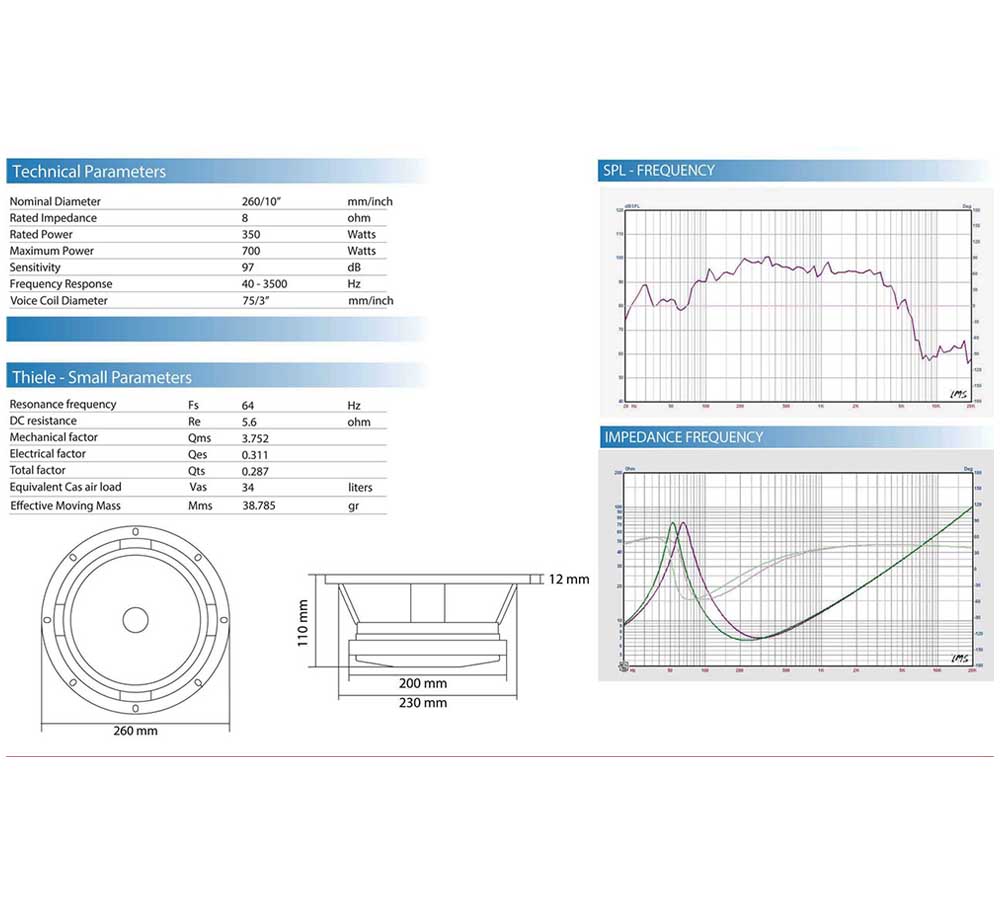Click the SPL frequency response graph
The height and width of the screenshot is (900, 1000).
pyautogui.click(x=796, y=306)
